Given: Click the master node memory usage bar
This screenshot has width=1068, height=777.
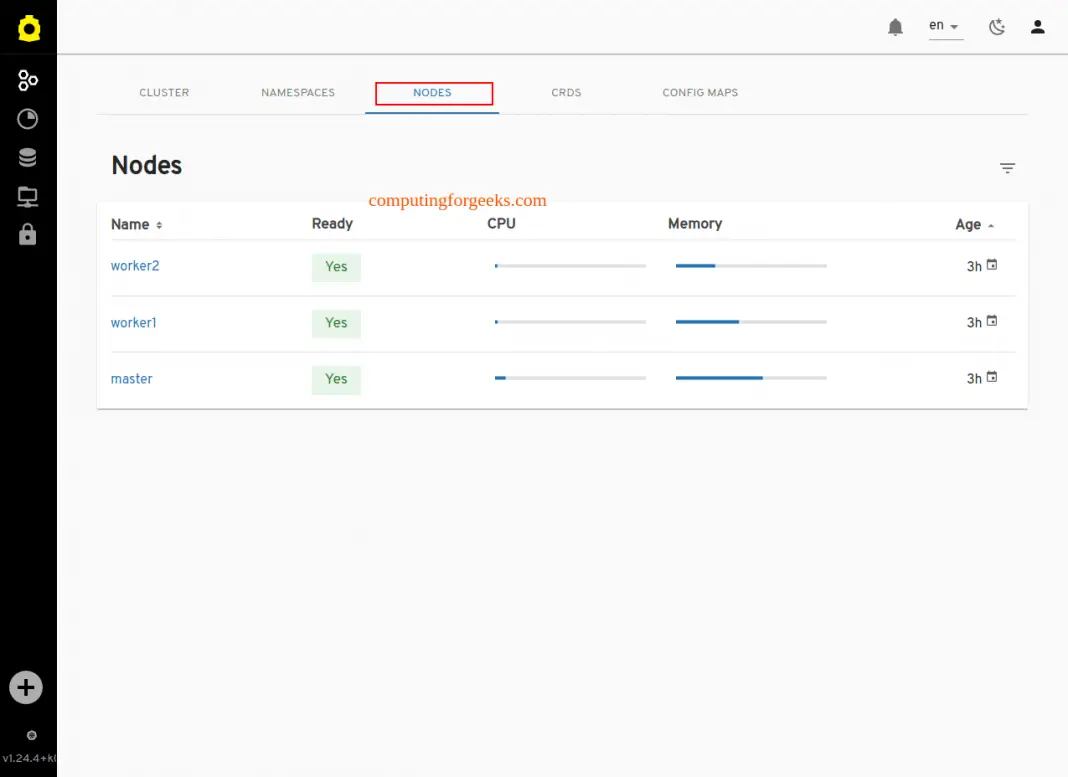Looking at the screenshot, I should click(750, 378).
